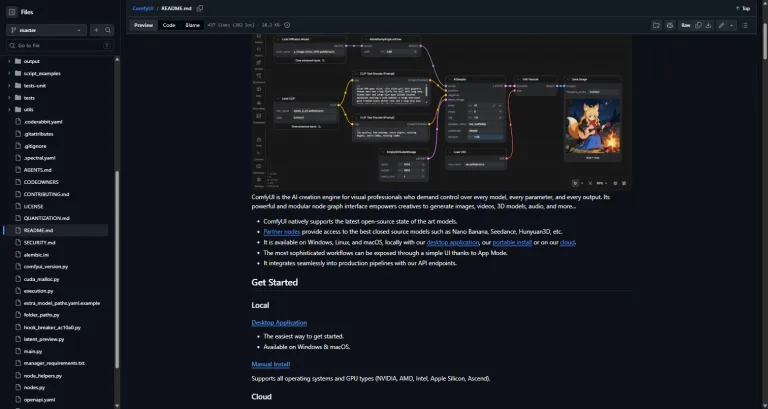Expand the output folder
This screenshot has height=409, width=768.
point(9,61)
